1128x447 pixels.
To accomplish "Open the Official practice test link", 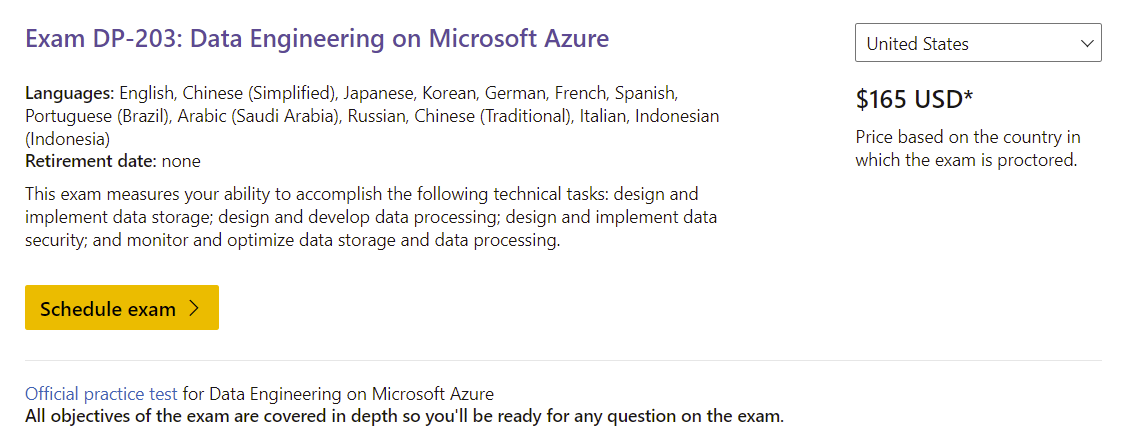I will [101, 394].
